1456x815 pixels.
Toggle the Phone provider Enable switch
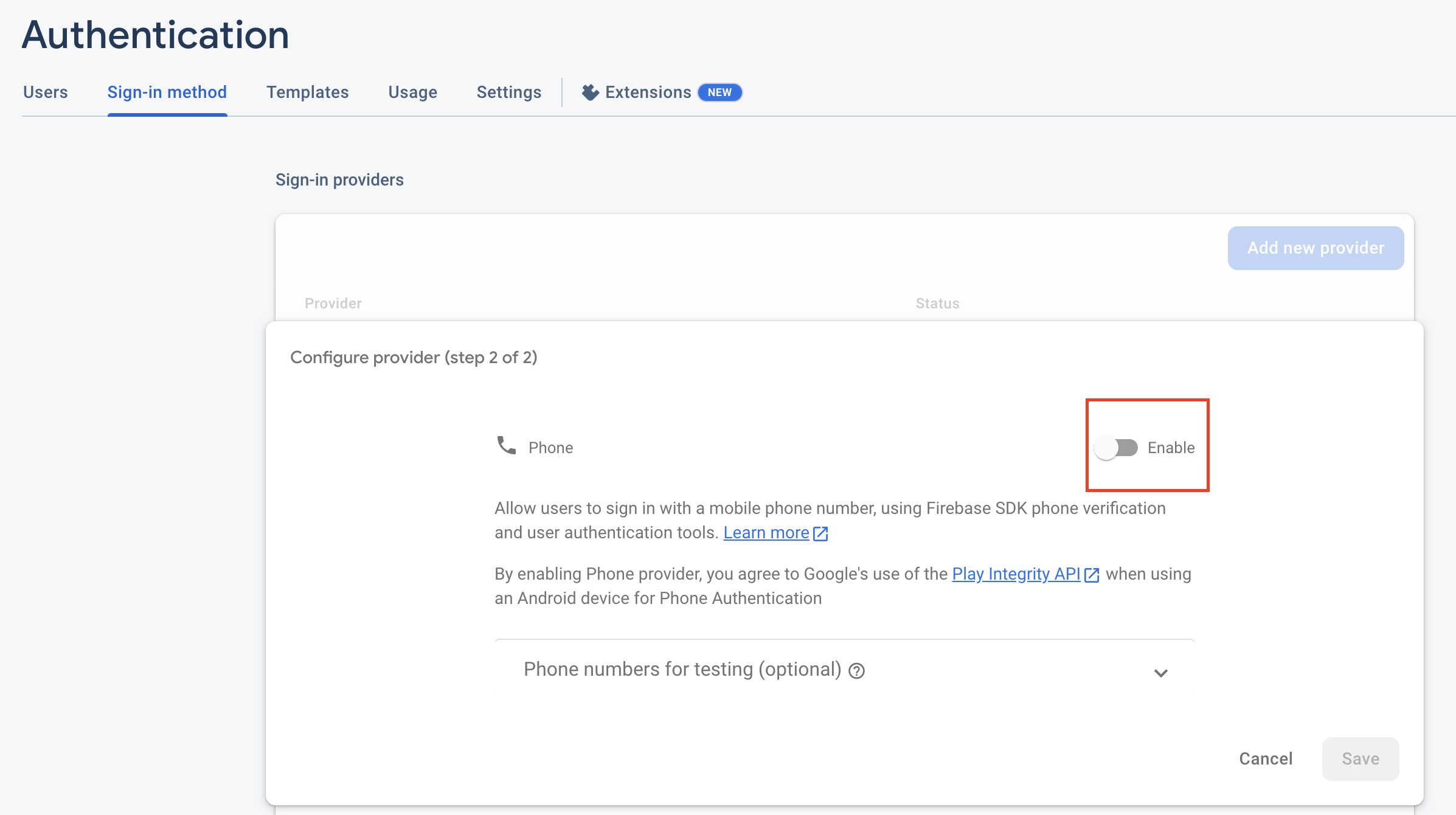point(1116,448)
